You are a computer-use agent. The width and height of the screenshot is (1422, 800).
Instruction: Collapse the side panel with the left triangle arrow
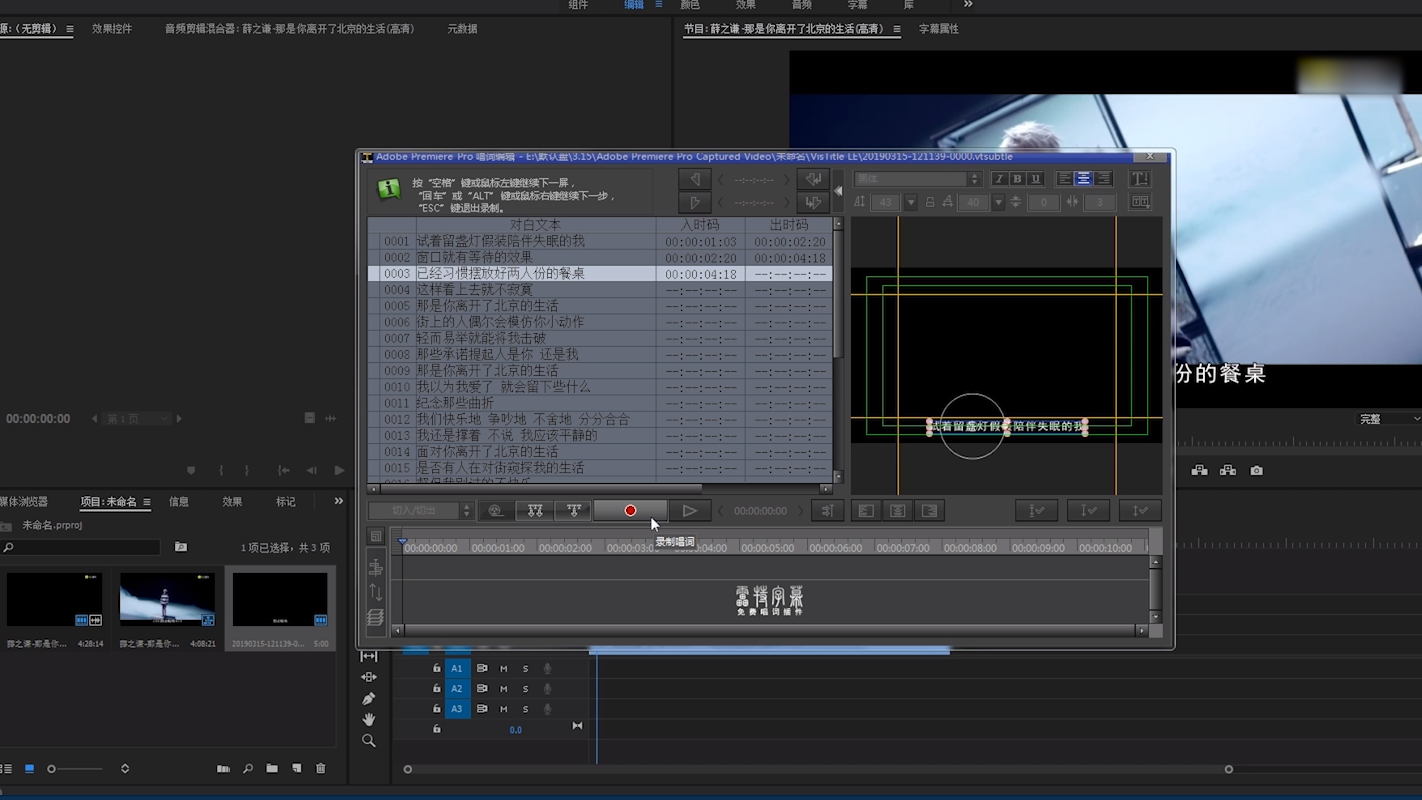point(838,190)
